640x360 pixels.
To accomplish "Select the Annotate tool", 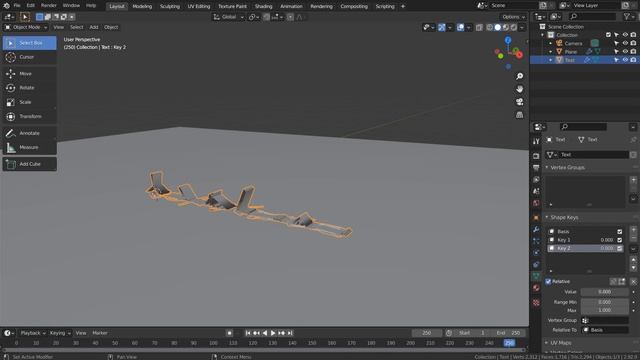I will [x=29, y=133].
